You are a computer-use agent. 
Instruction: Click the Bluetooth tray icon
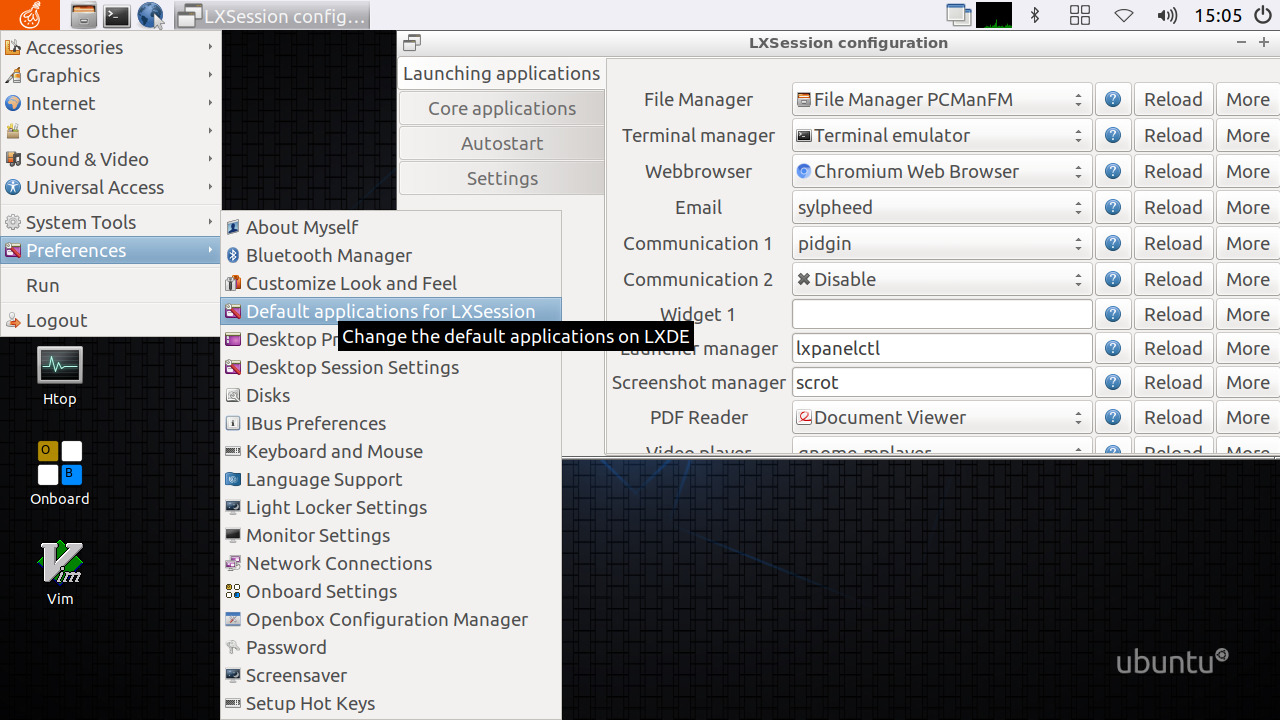1036,15
